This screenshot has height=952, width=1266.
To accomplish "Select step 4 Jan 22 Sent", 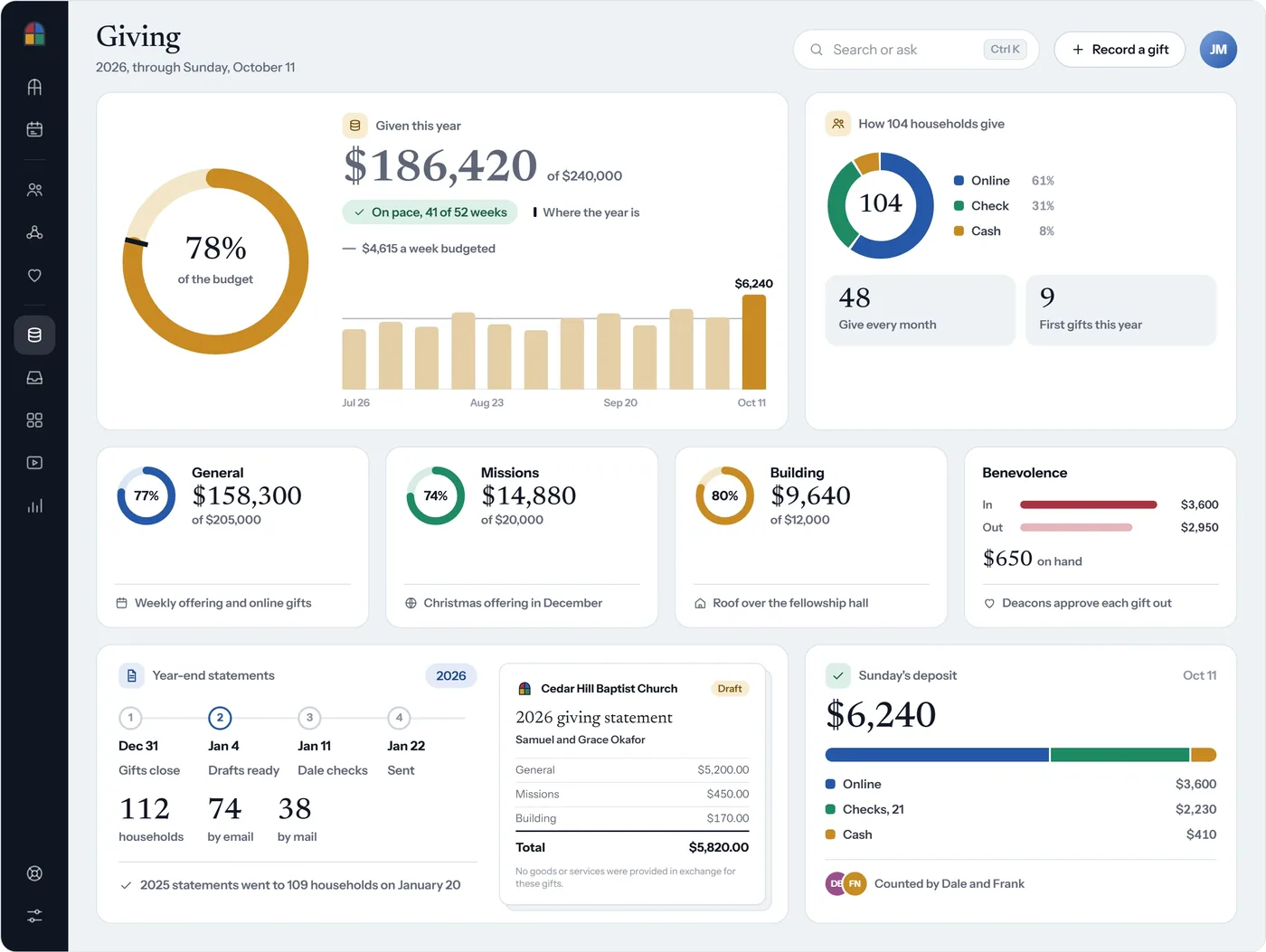I will [406, 743].
